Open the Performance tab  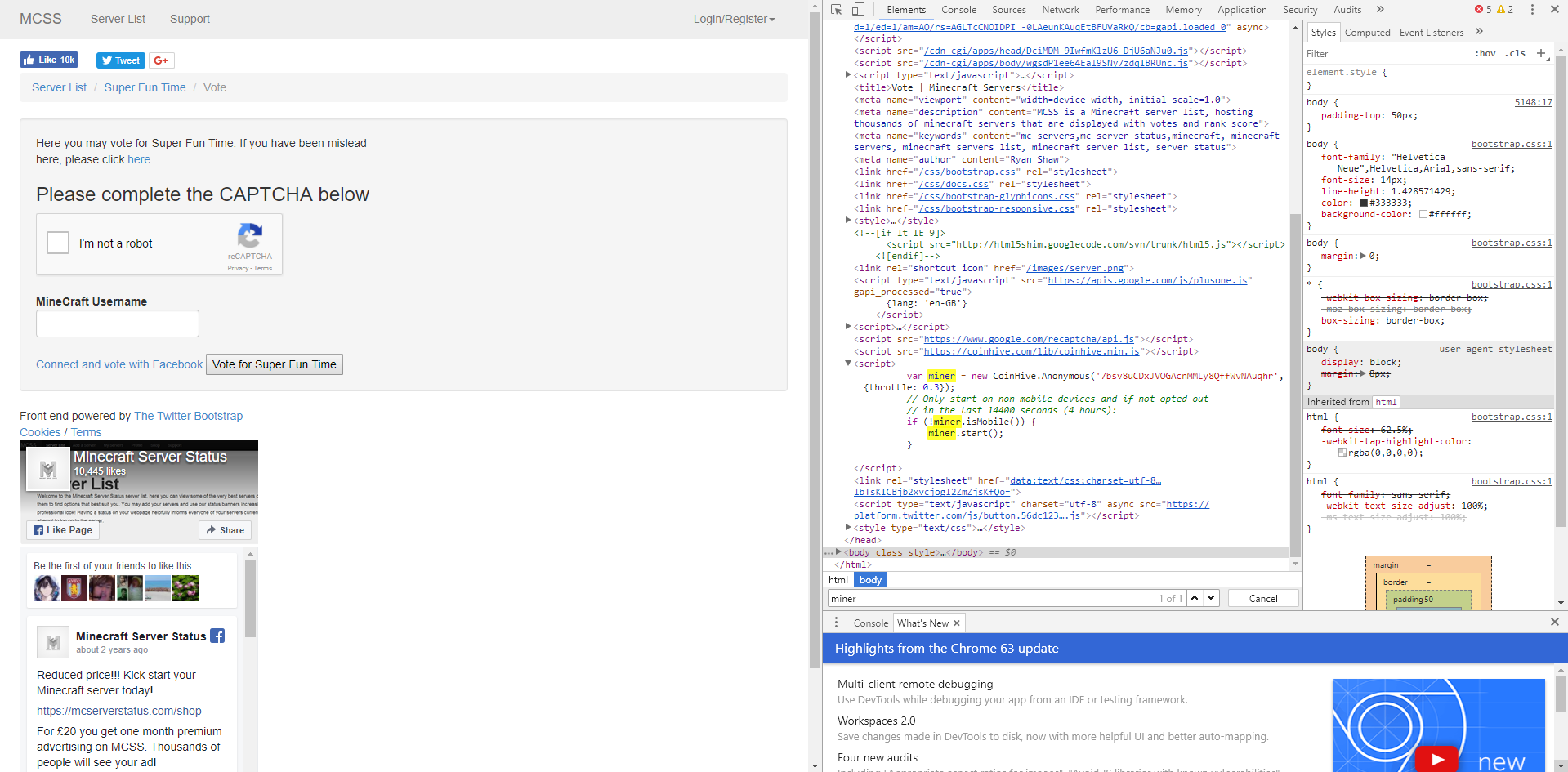pyautogui.click(x=1122, y=10)
